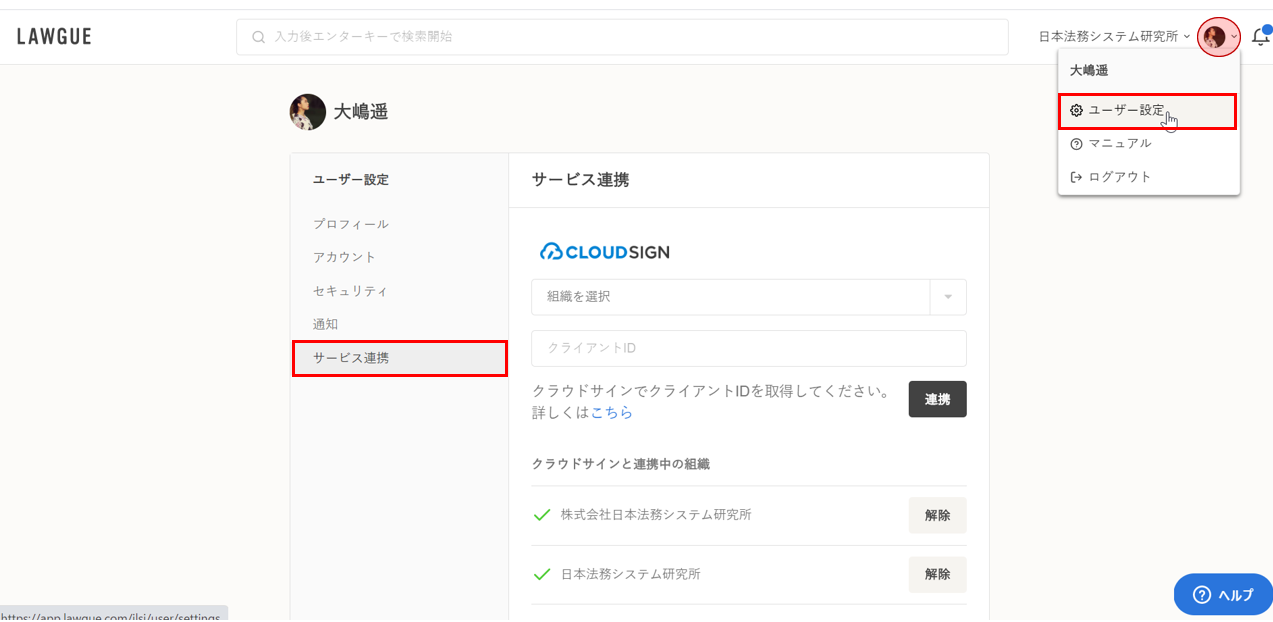The width and height of the screenshot is (1273, 622).
Task: Toggle the chevron beside the user avatar
Action: click(1234, 37)
